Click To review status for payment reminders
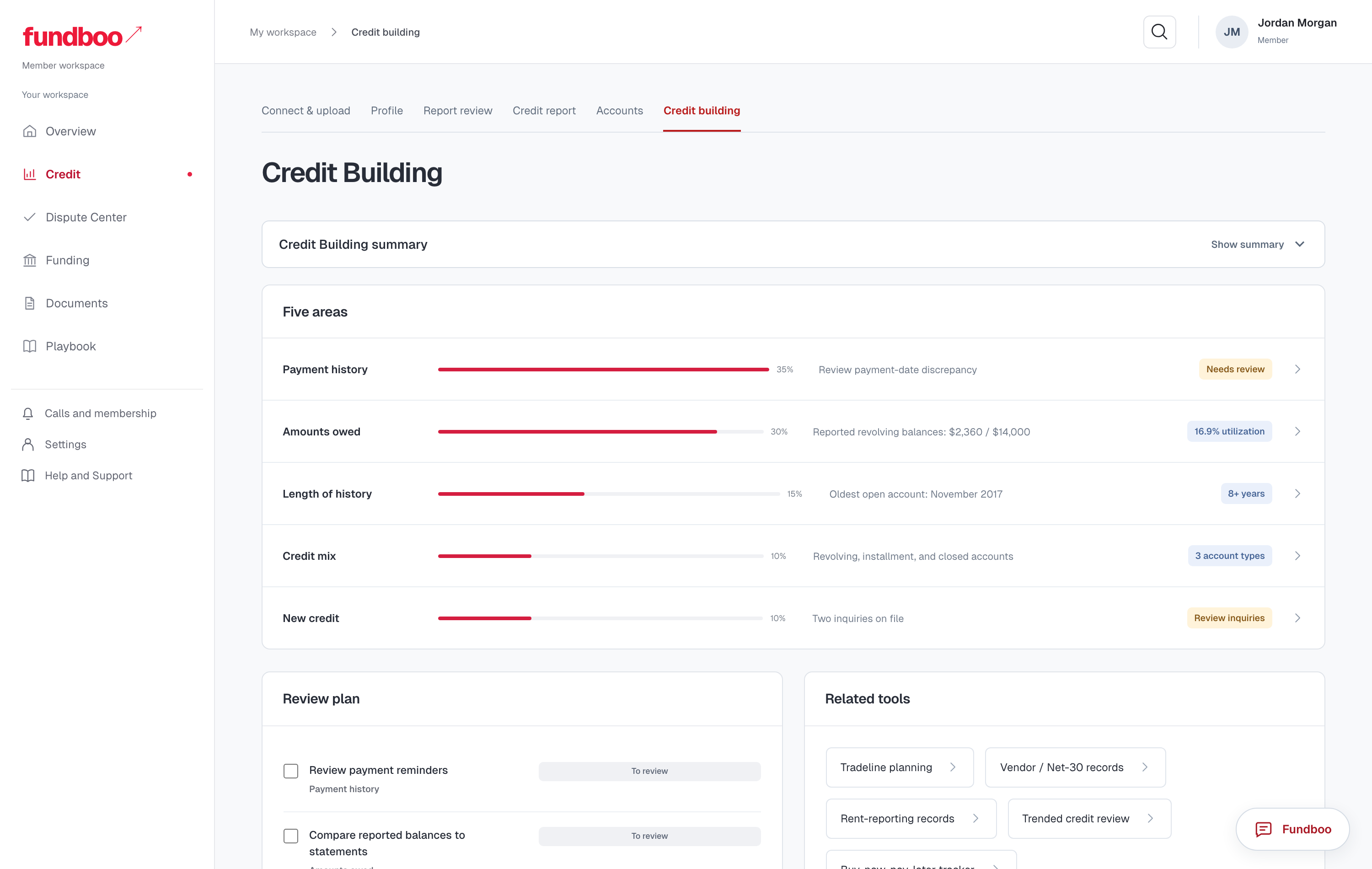The width and height of the screenshot is (1372, 869). pyautogui.click(x=649, y=771)
